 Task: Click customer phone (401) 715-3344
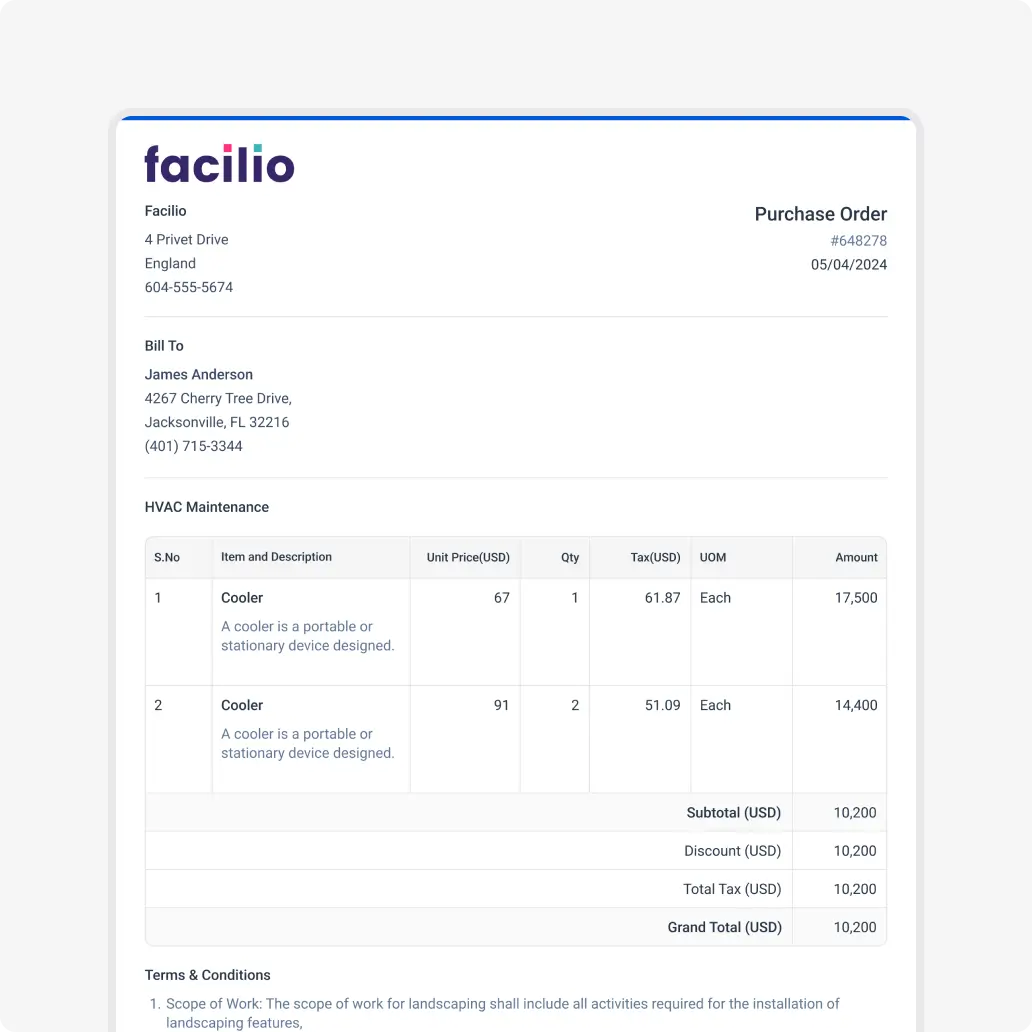tap(194, 446)
